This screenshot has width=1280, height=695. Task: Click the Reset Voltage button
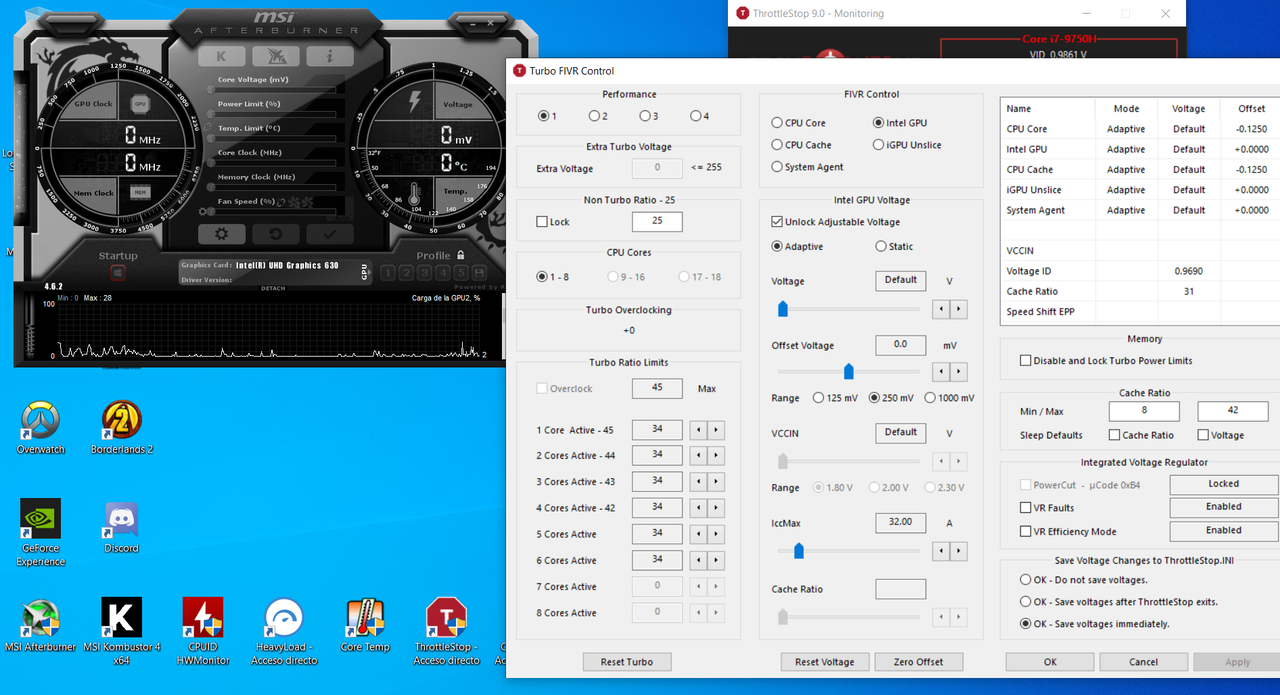click(x=825, y=662)
